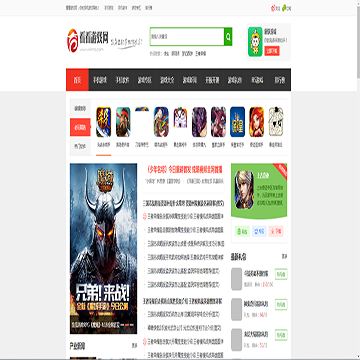Click the green Android download button in featured card
Screen dimensions: 360x360
point(242,231)
